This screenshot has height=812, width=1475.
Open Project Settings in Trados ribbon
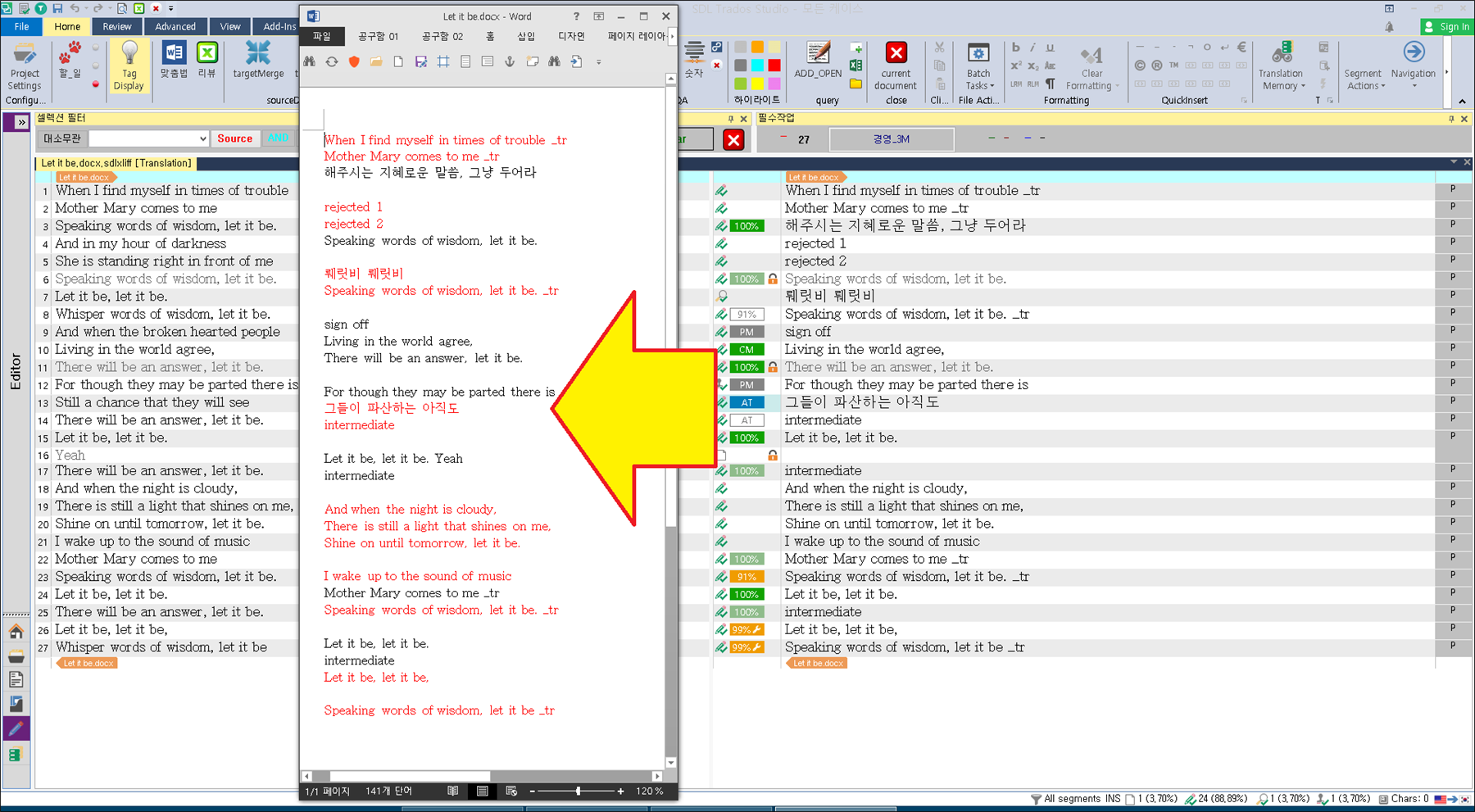click(25, 66)
